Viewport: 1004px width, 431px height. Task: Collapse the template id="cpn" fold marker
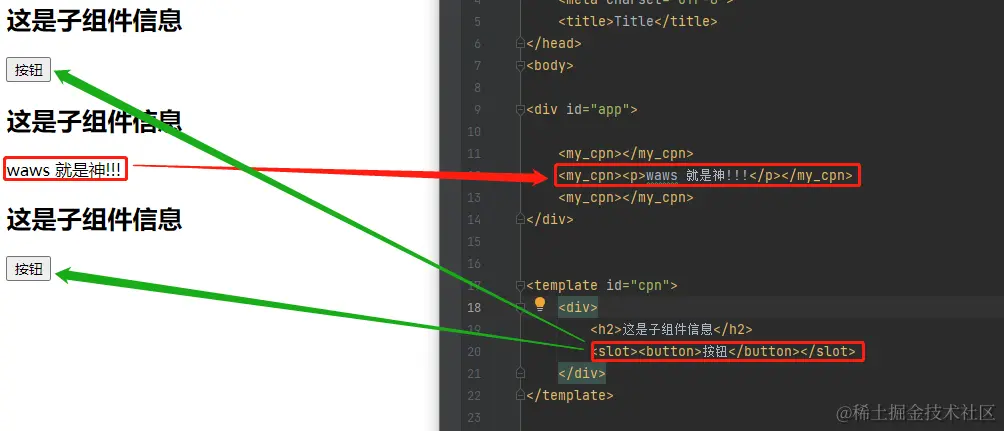click(521, 286)
